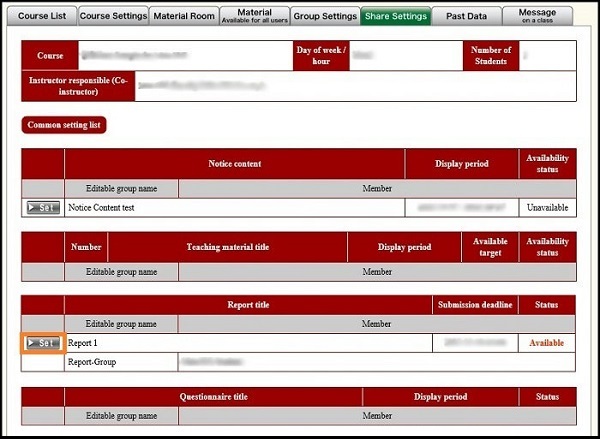Open Material Available for all users tab
The image size is (600, 439).
click(x=255, y=16)
